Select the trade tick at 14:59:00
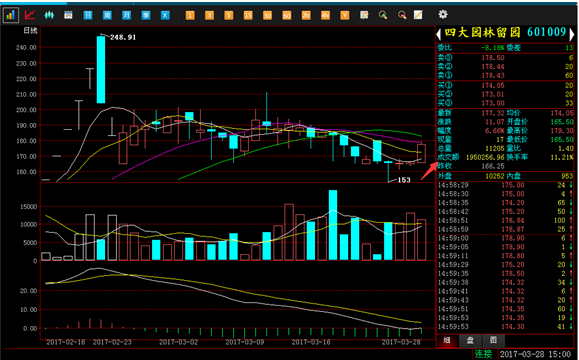579x360 pixels. 505,239
